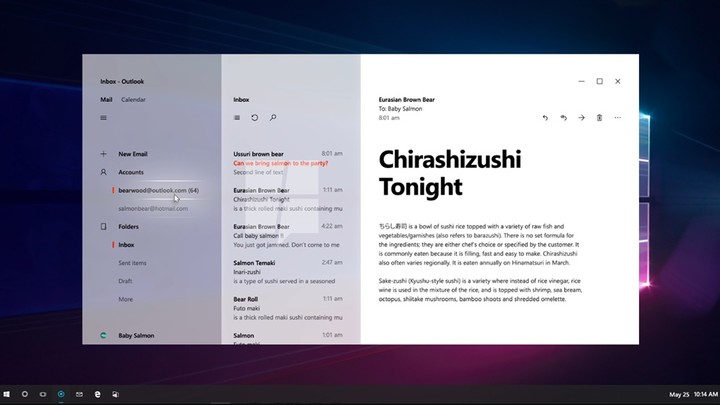Open the Sent items folder
The height and width of the screenshot is (405, 720).
pyautogui.click(x=132, y=263)
